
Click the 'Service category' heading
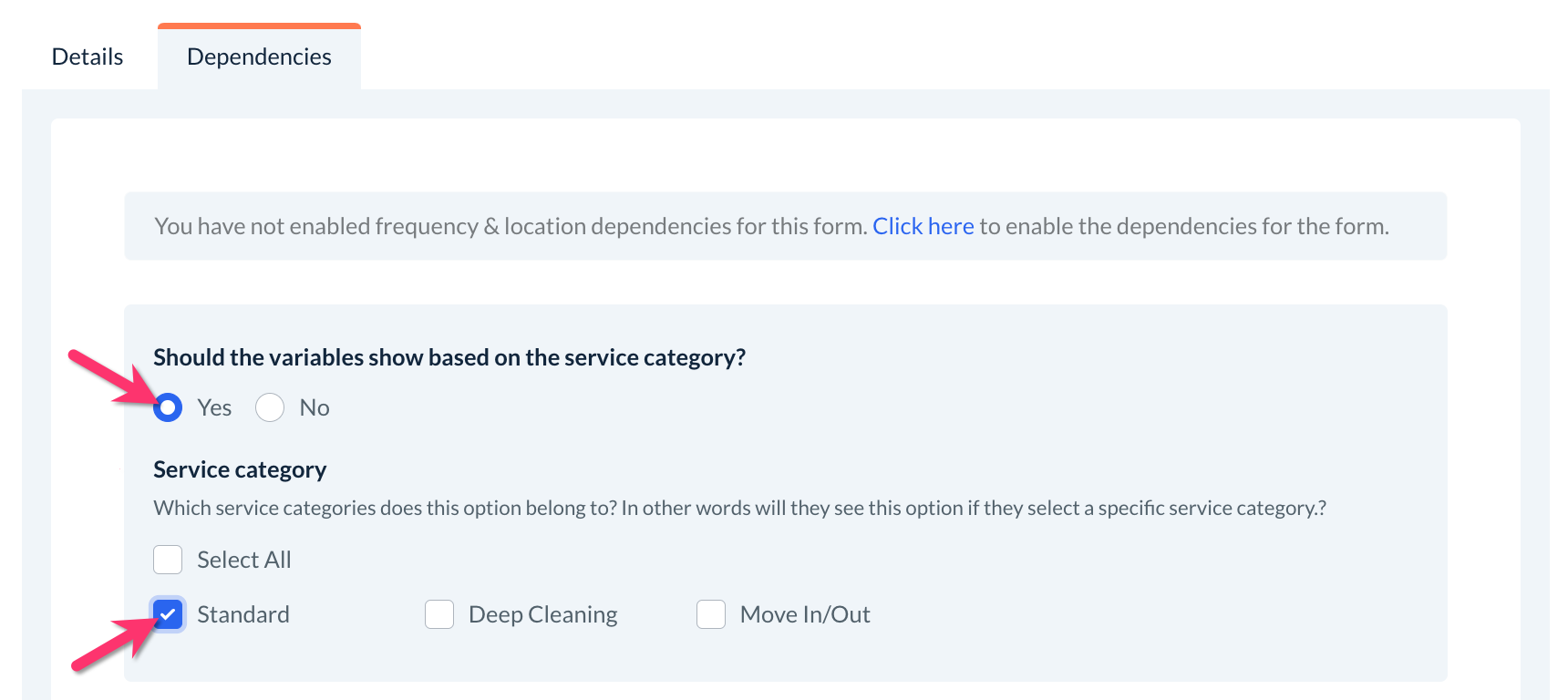pos(240,469)
